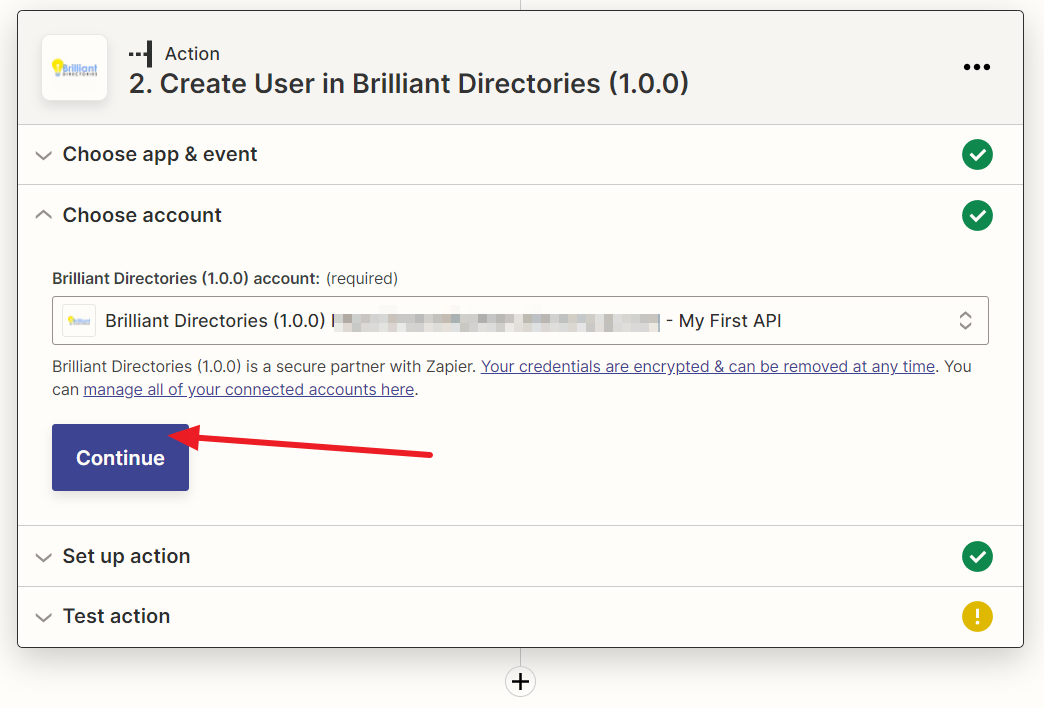Click green checkmark for Set up action
Image resolution: width=1044 pixels, height=708 pixels.
tap(977, 557)
